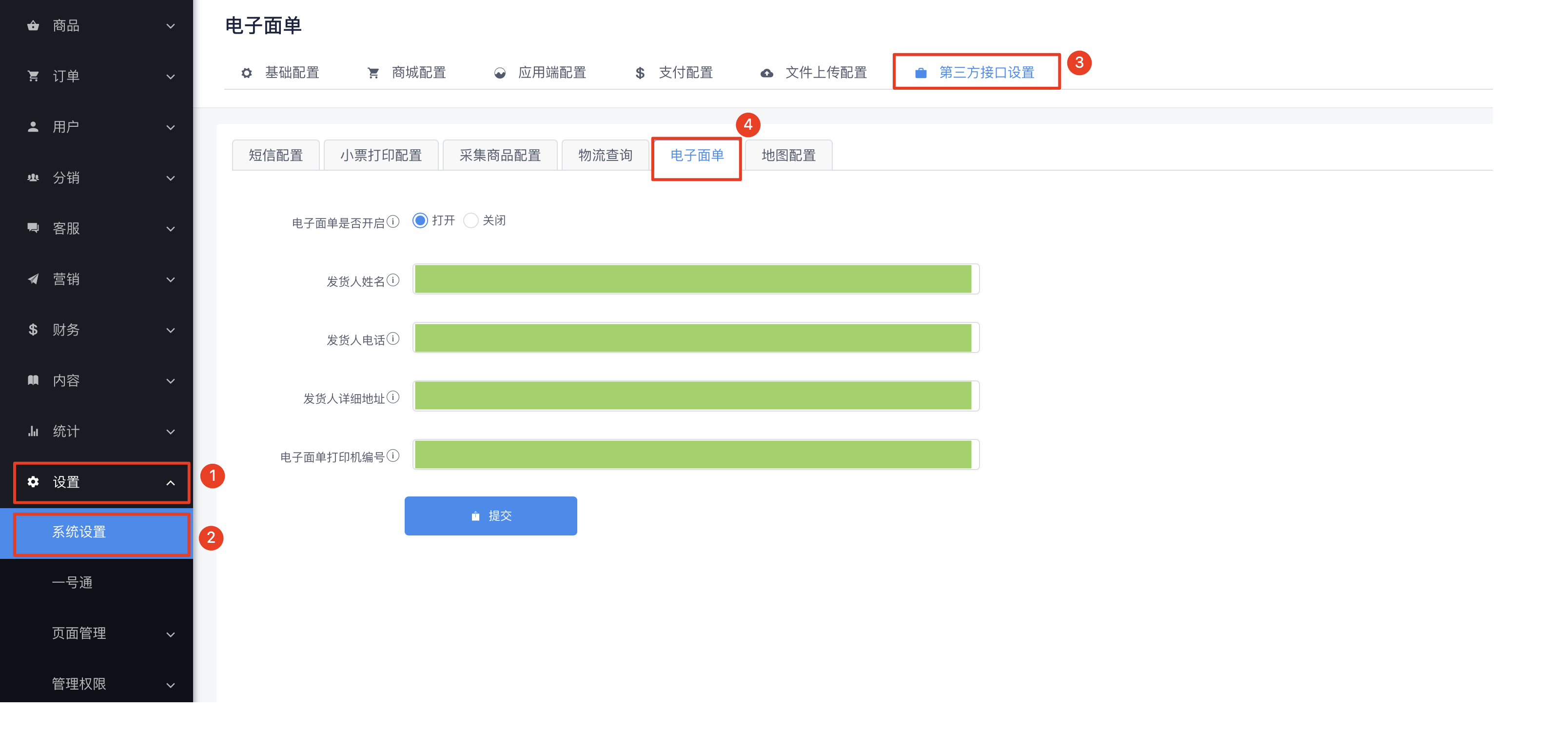1568x732 pixels.
Task: Click the paper plane icon beside 营销
Action: click(x=33, y=279)
